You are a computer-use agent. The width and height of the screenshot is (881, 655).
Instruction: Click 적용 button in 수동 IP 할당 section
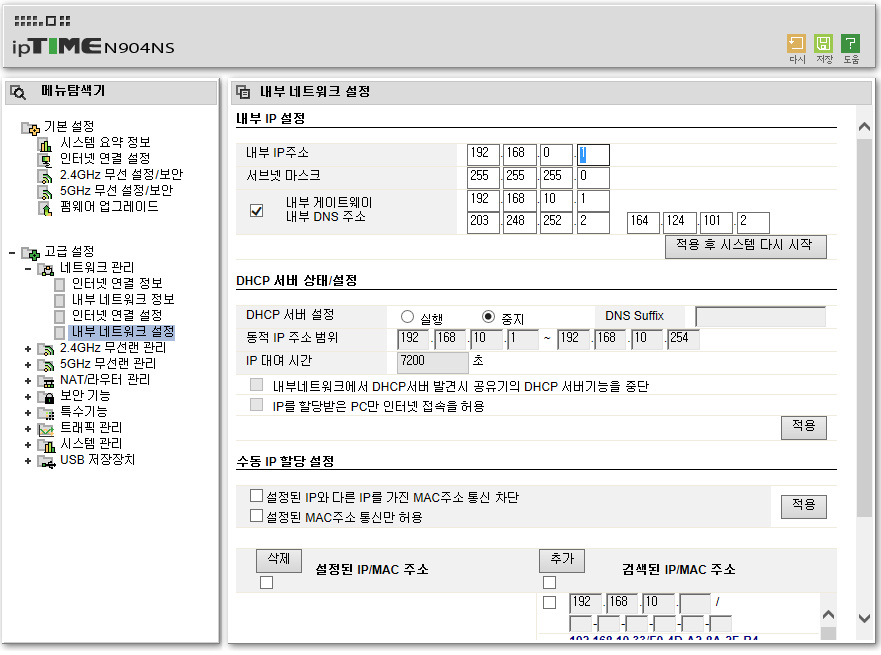click(803, 507)
